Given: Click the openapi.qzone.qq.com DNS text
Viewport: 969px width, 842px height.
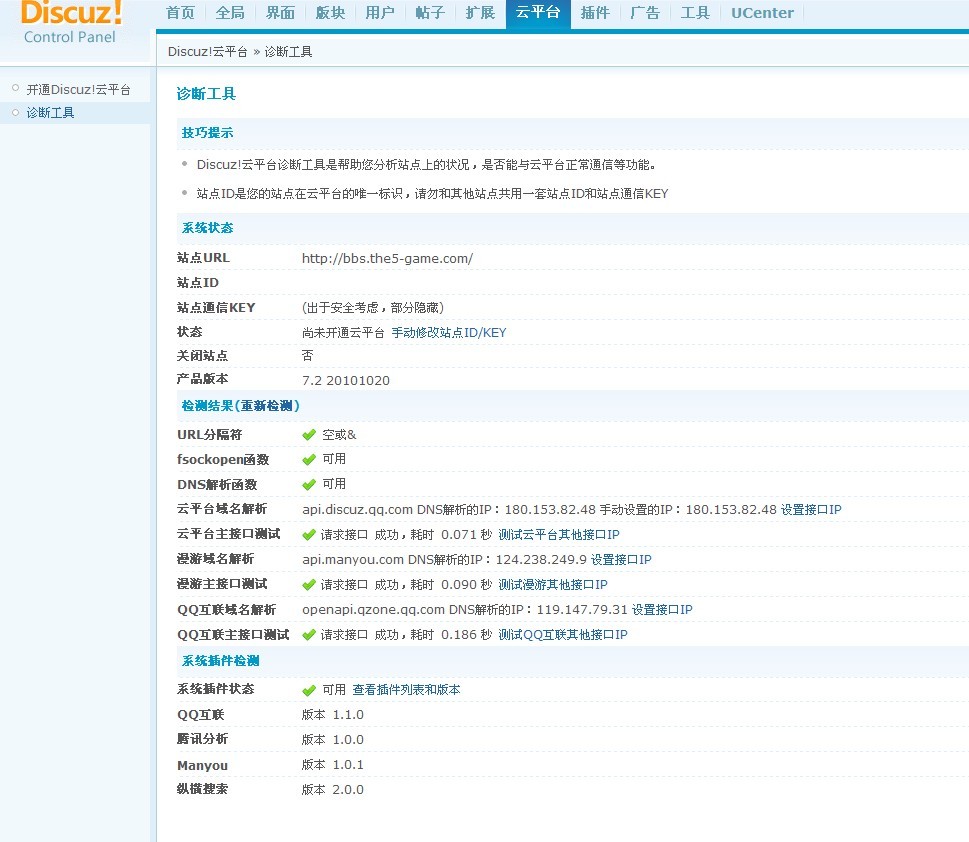Looking at the screenshot, I should tap(465, 610).
